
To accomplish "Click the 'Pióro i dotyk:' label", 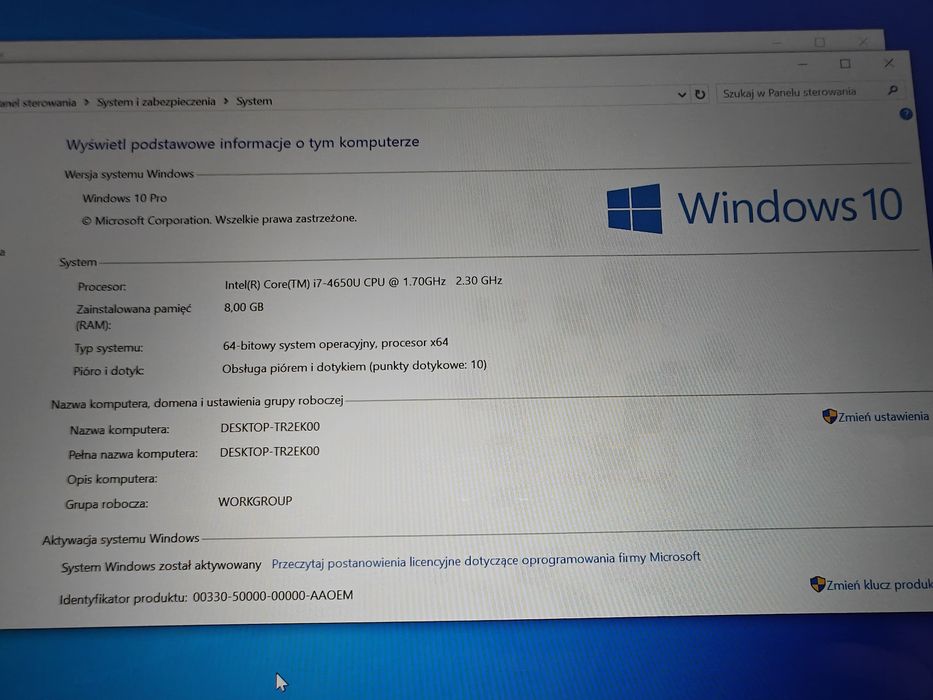I will tap(108, 371).
